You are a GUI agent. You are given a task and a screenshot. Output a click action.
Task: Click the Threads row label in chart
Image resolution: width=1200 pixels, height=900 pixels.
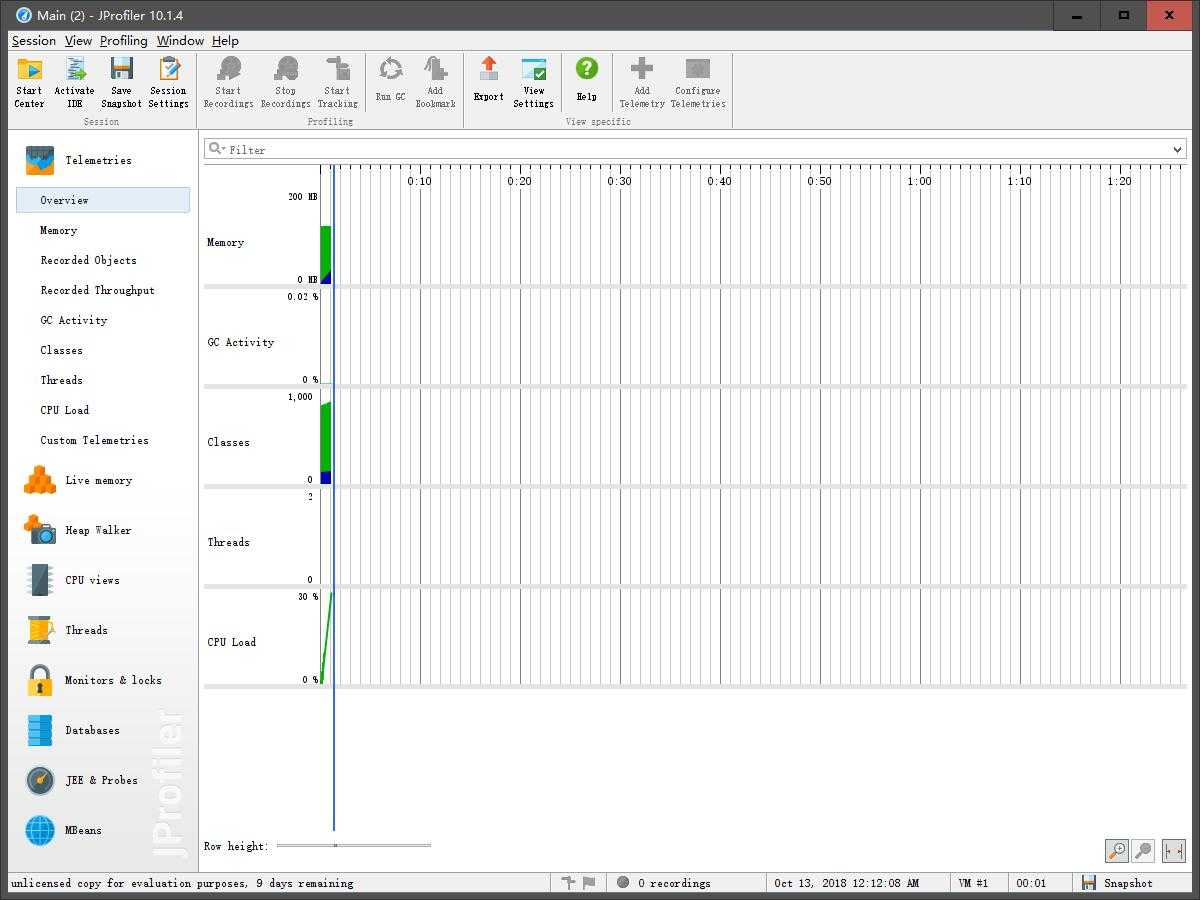(x=228, y=542)
